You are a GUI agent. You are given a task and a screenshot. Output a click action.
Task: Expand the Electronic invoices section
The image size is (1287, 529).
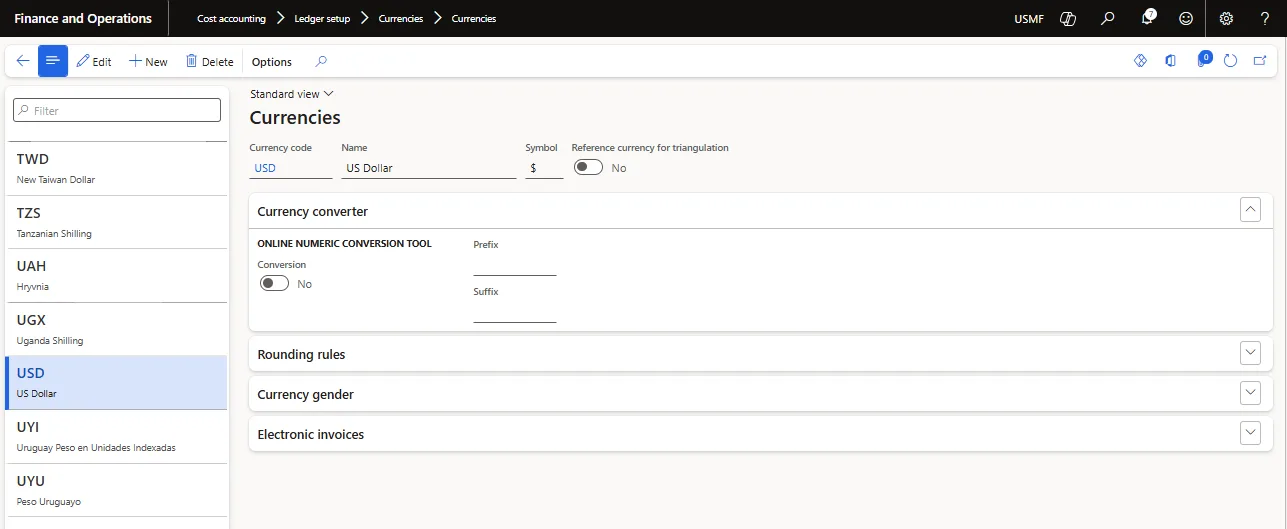[x=1250, y=433]
